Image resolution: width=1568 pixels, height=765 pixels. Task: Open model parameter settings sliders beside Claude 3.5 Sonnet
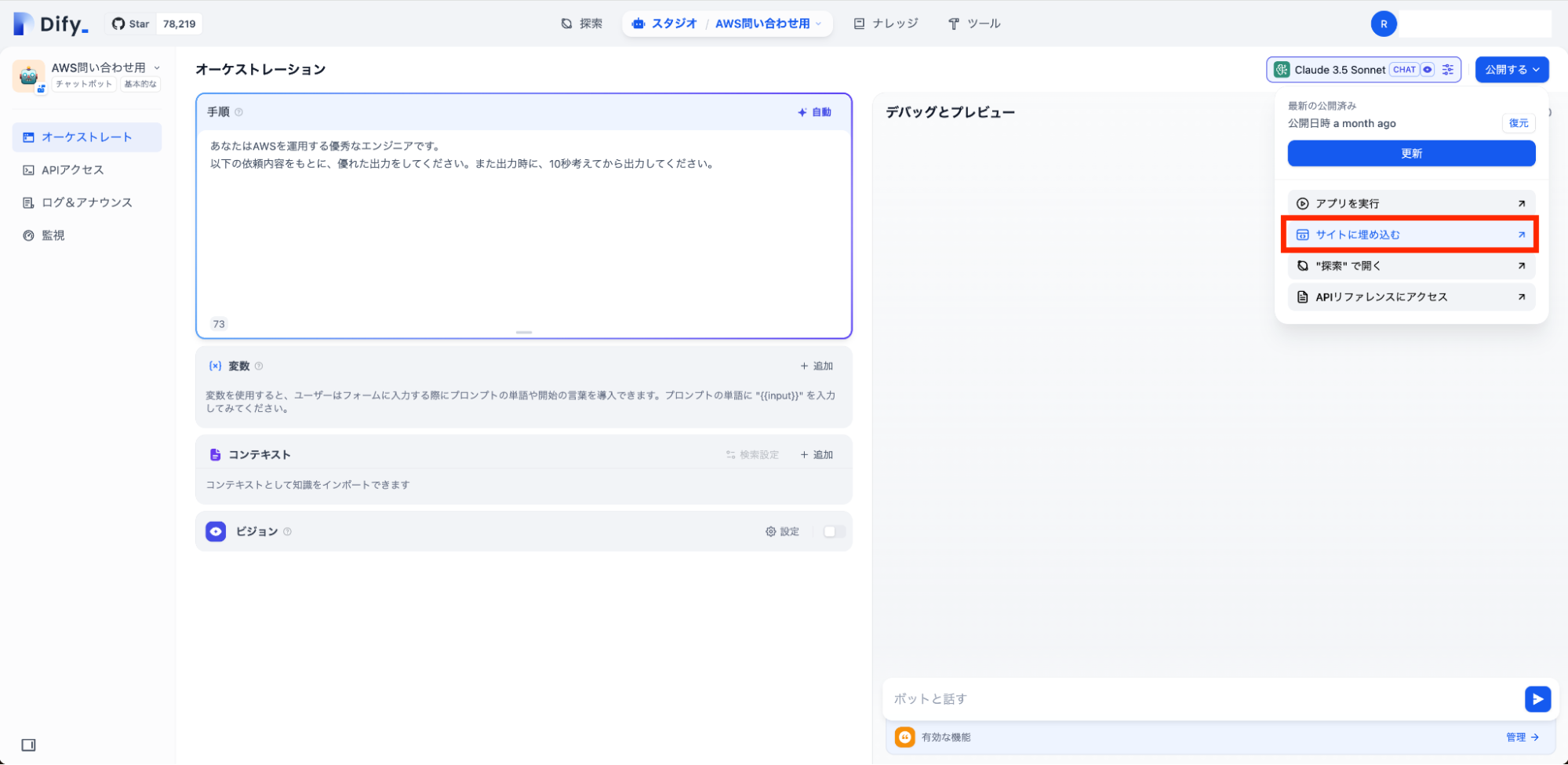click(1447, 69)
